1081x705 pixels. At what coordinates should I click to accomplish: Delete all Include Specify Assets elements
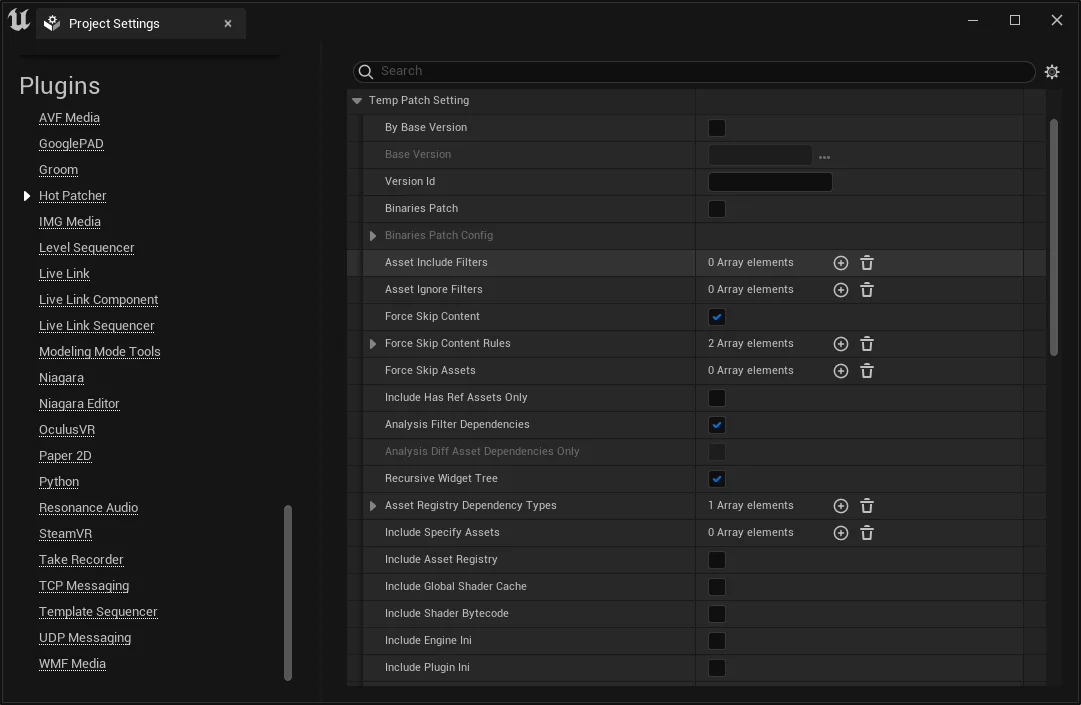[867, 533]
